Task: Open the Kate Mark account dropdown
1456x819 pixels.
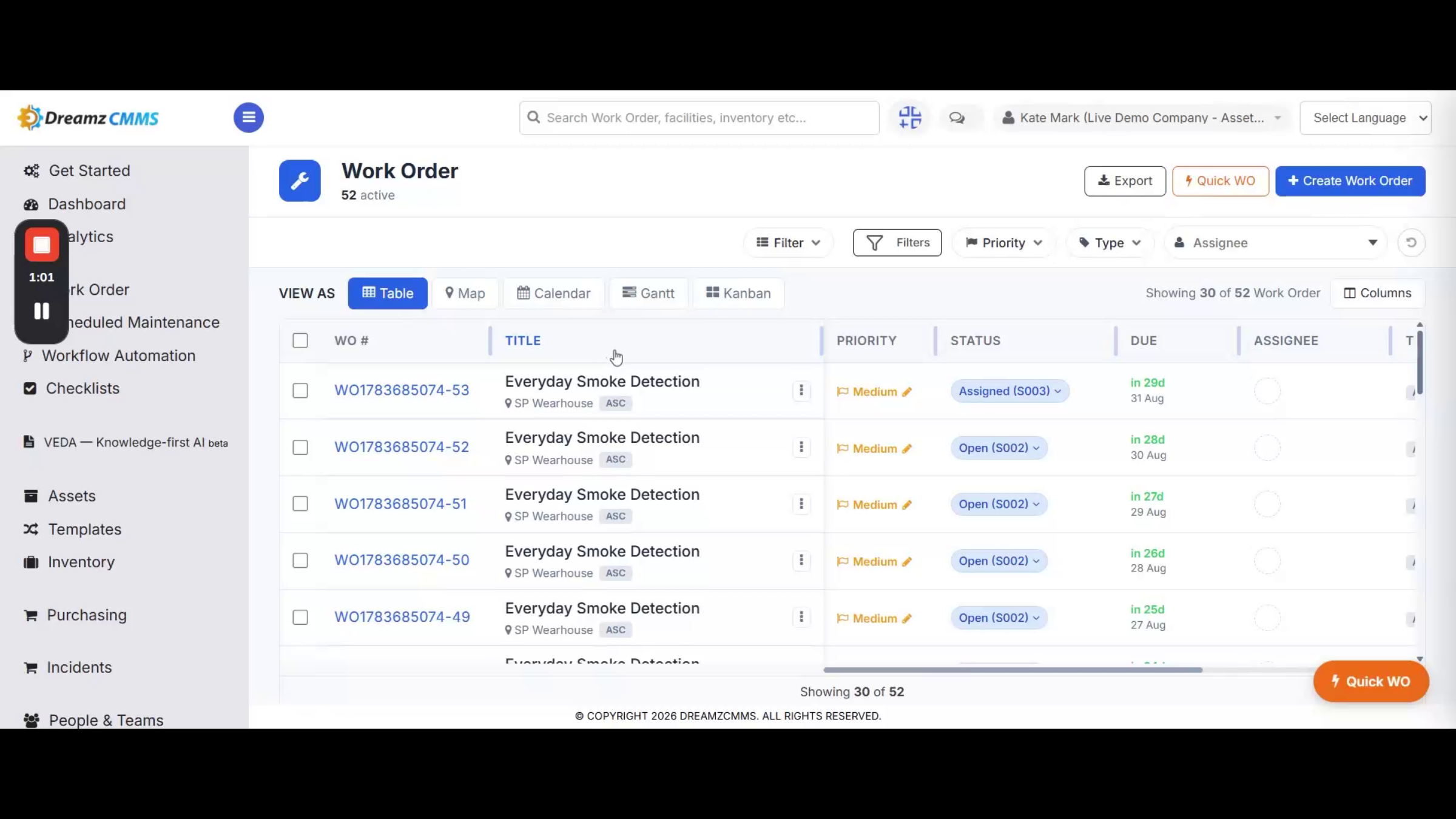Action: click(x=1142, y=118)
